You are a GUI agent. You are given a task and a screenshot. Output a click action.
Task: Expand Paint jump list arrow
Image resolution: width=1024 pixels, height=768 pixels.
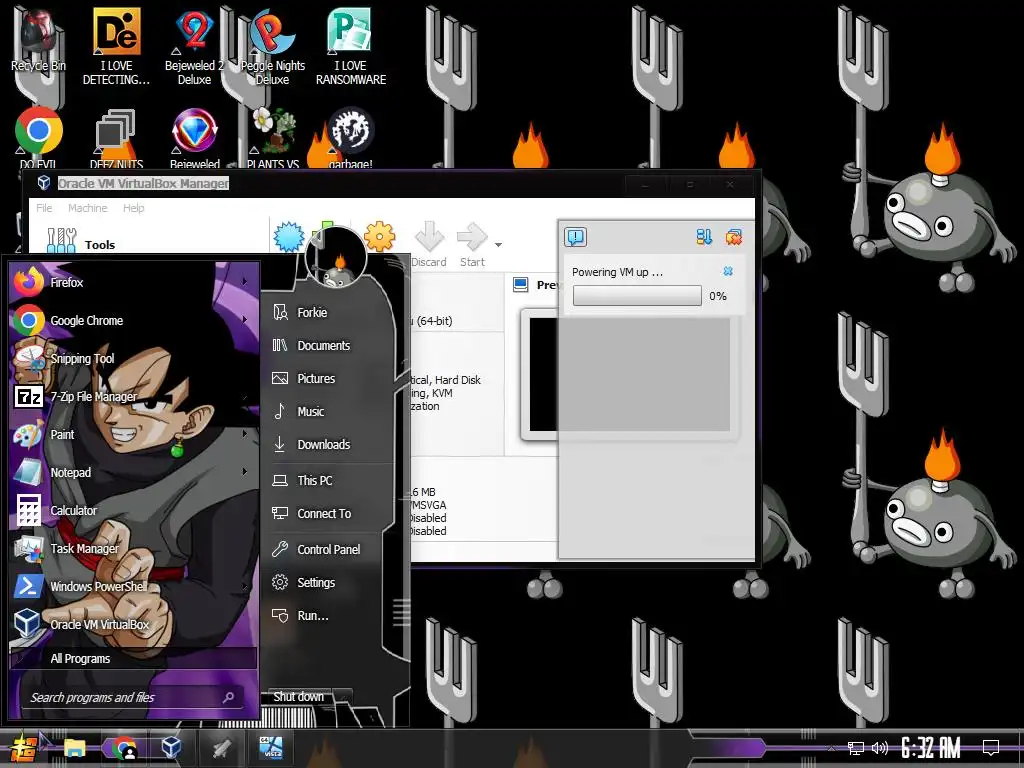click(x=246, y=434)
